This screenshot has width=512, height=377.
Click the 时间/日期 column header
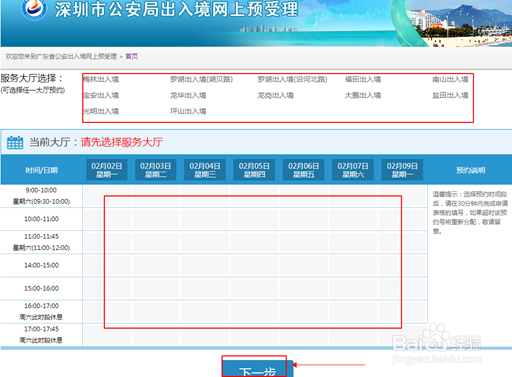[42, 170]
